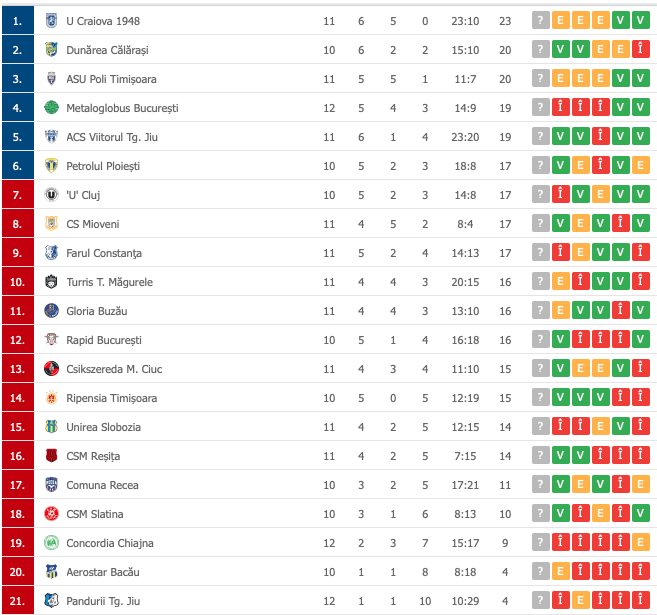Click the latest form result box for 'U' Cluj
The height and width of the screenshot is (615, 657).
[x=640, y=194]
